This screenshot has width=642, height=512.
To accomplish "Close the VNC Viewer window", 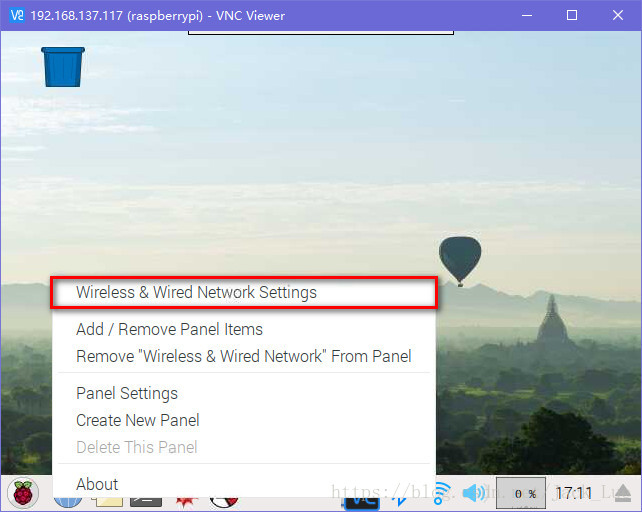I will tap(618, 16).
